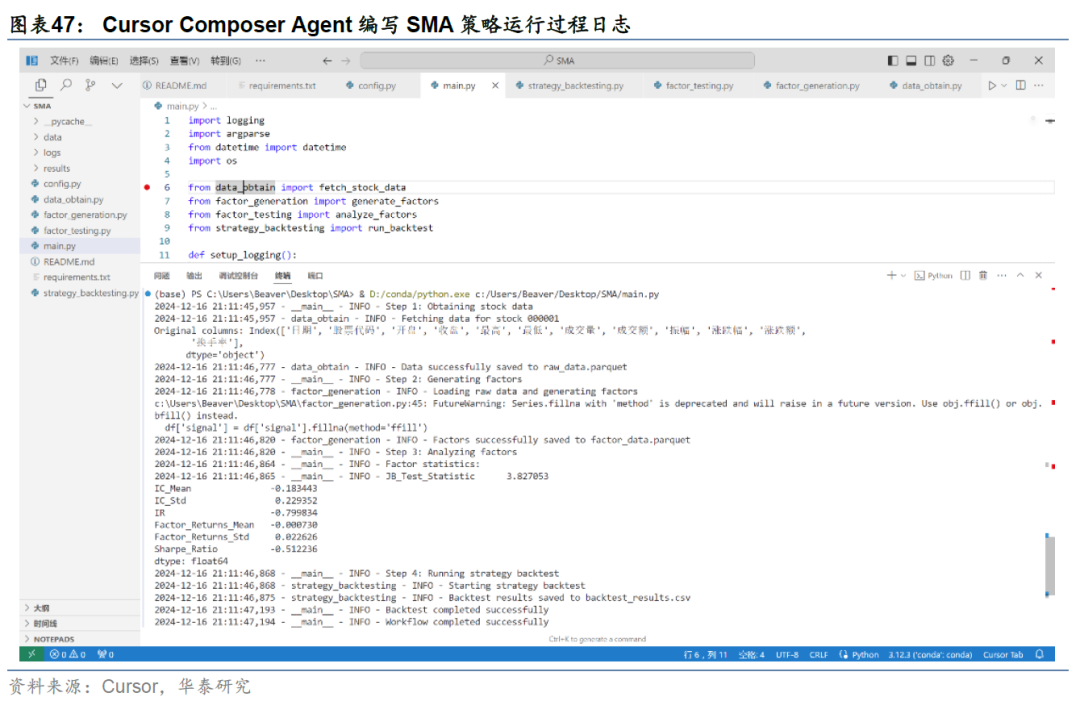The height and width of the screenshot is (701, 1080).
Task: Open Cursor settings gear icon
Action: click(948, 61)
